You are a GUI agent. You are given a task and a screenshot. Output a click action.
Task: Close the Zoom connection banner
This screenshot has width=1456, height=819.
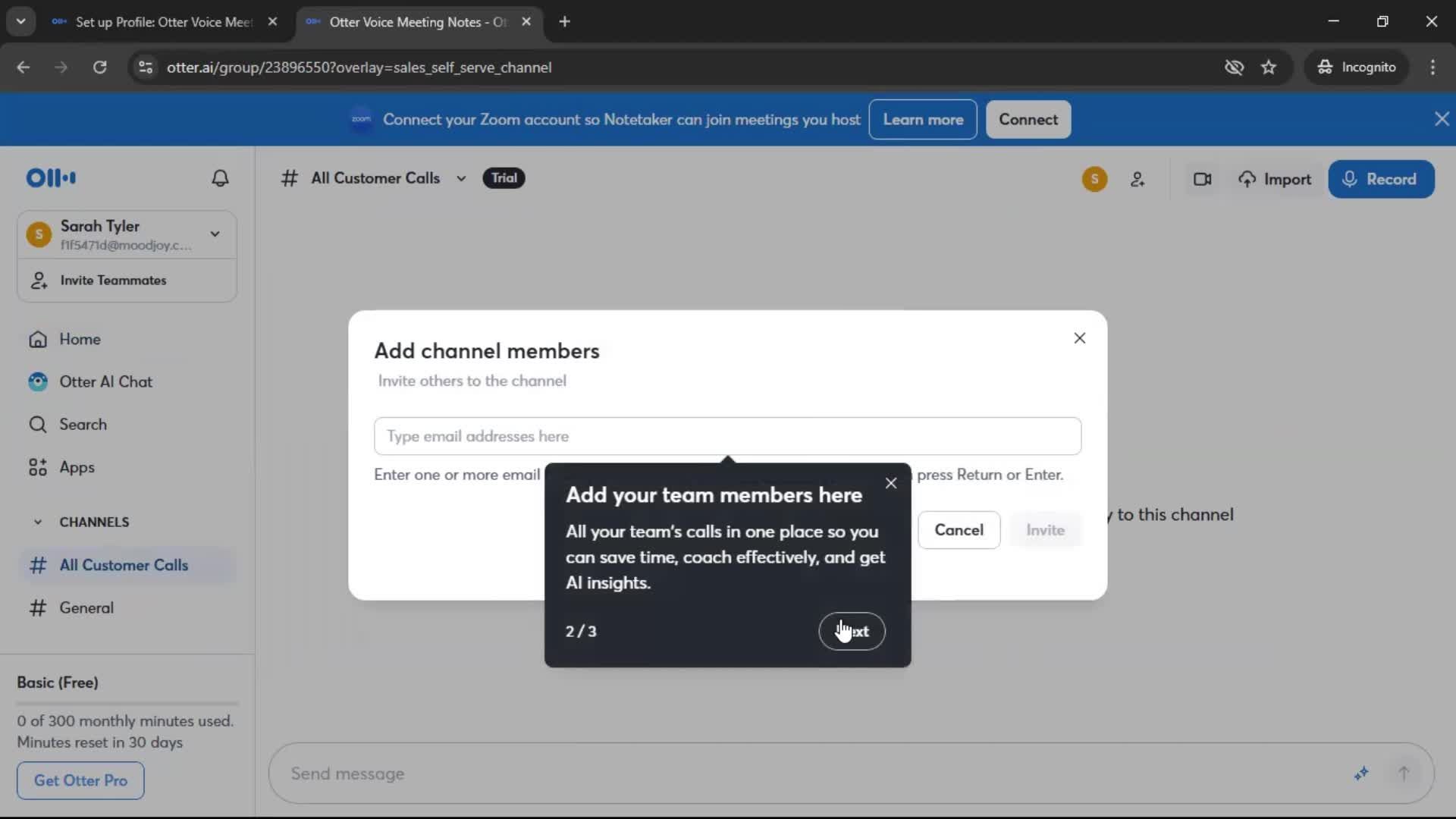tap(1442, 119)
